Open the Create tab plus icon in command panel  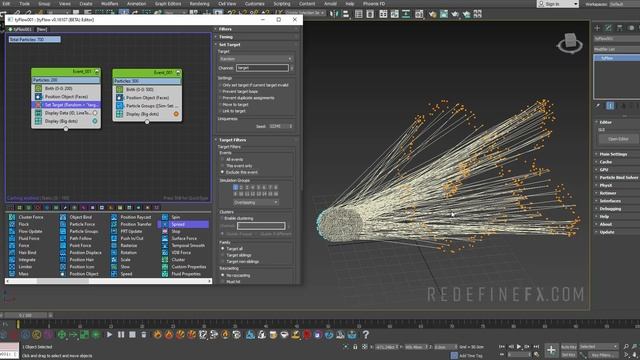597,28
